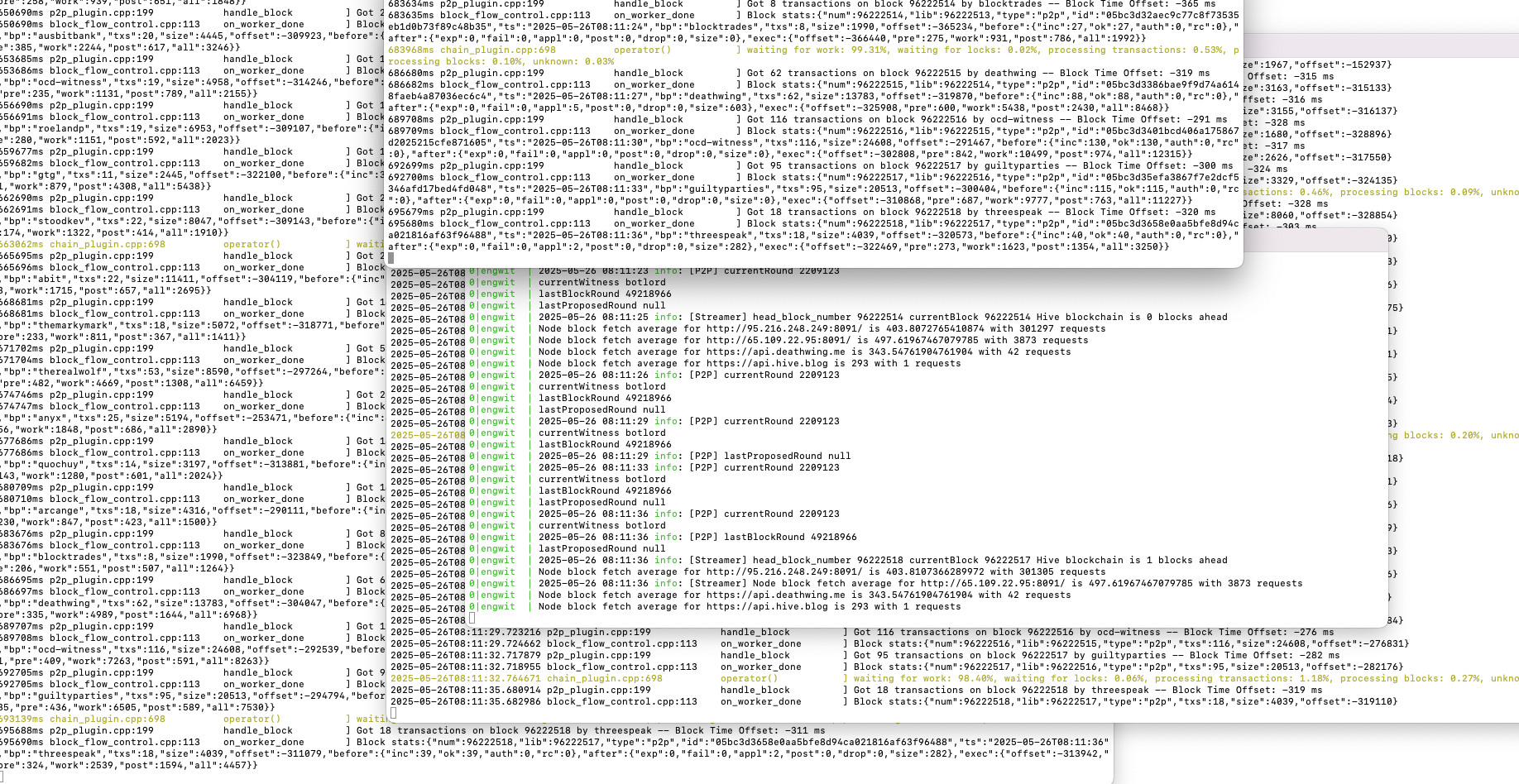Select yellow '683968ms chain_plugin.cpp:698' line in top window

(x=472, y=50)
